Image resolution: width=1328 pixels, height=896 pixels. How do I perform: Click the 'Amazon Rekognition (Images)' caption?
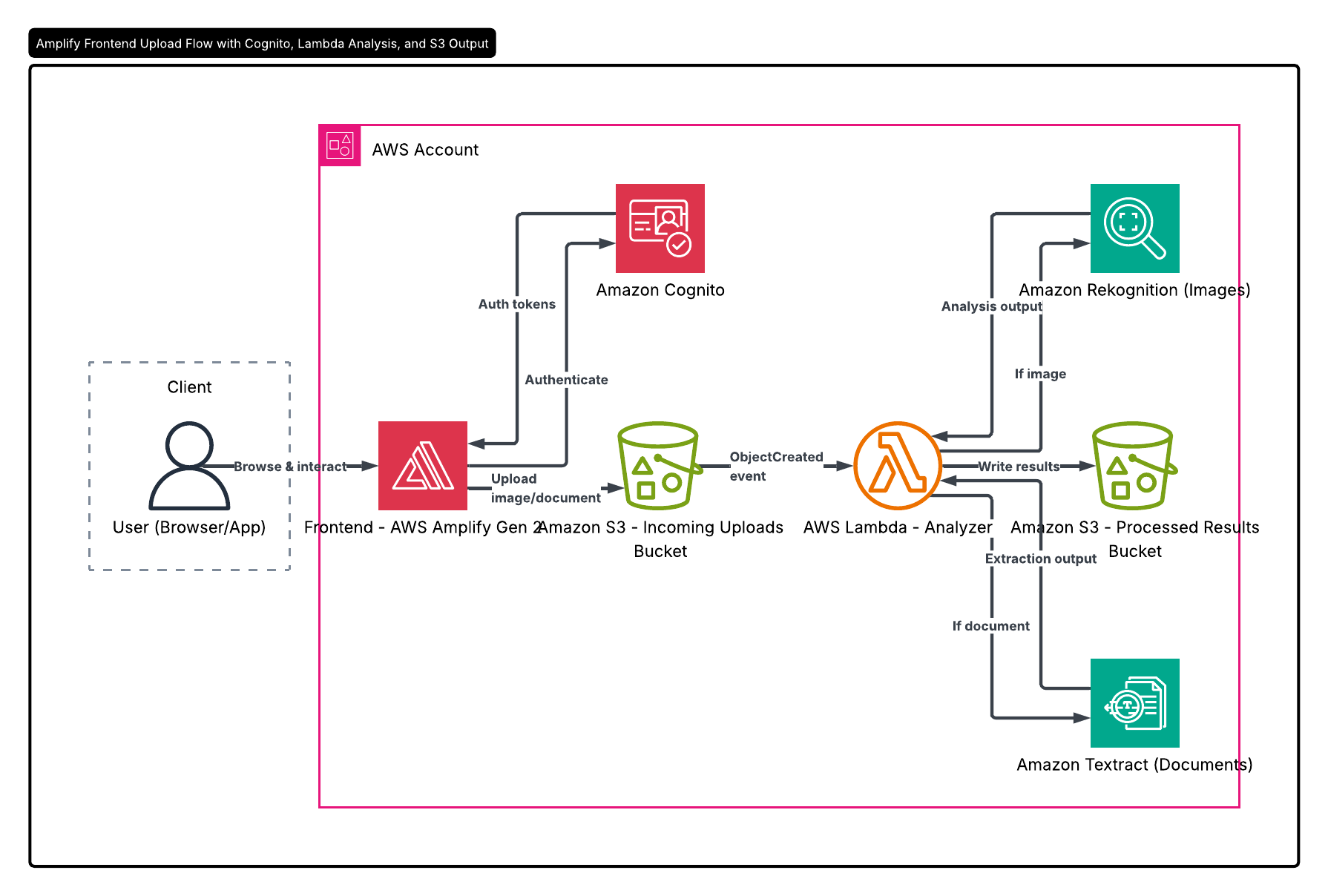pos(1135,290)
